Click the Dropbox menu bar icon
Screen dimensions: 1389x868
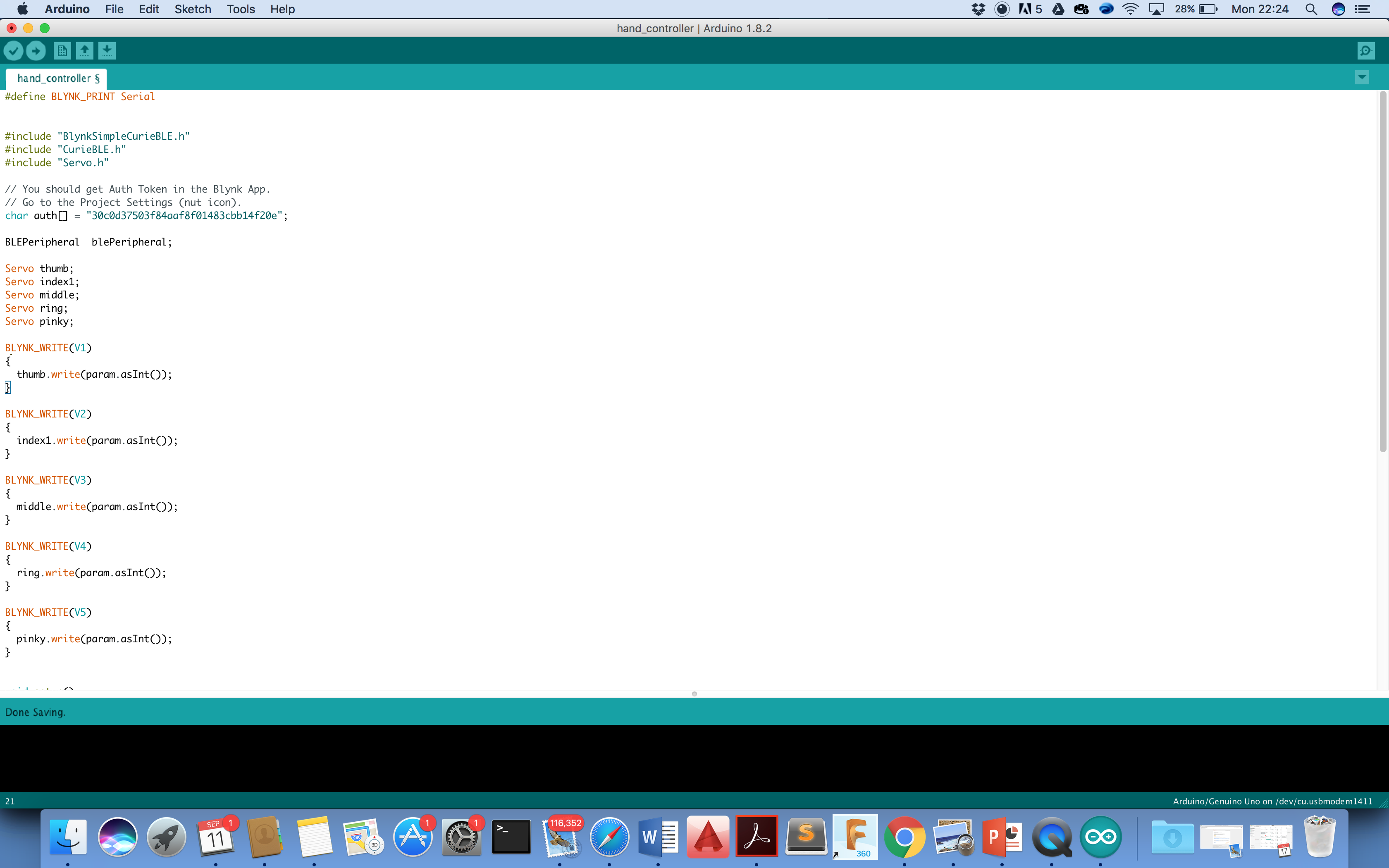978,9
